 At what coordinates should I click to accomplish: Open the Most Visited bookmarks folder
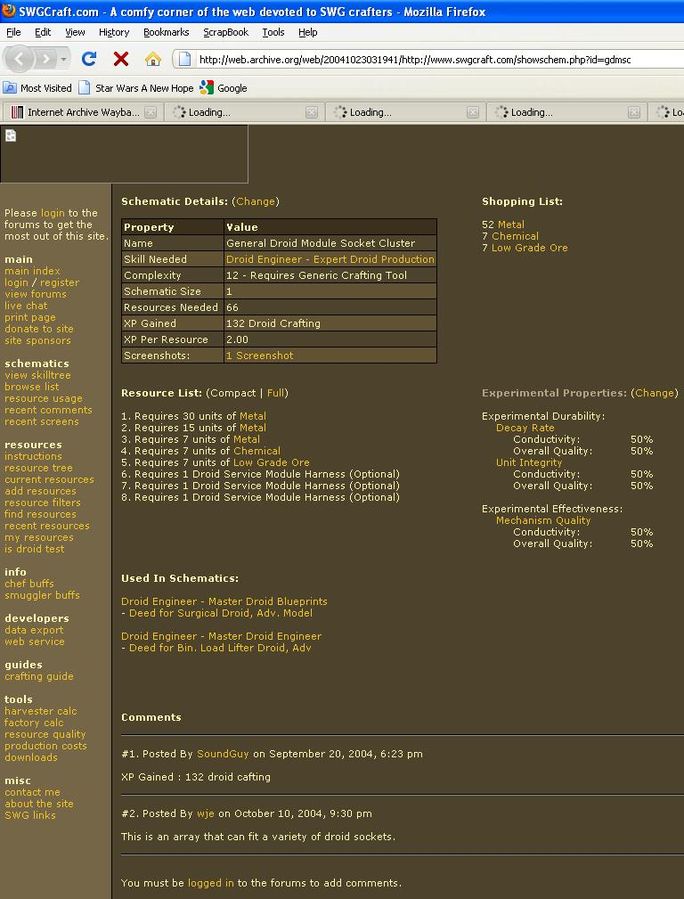click(x=38, y=88)
